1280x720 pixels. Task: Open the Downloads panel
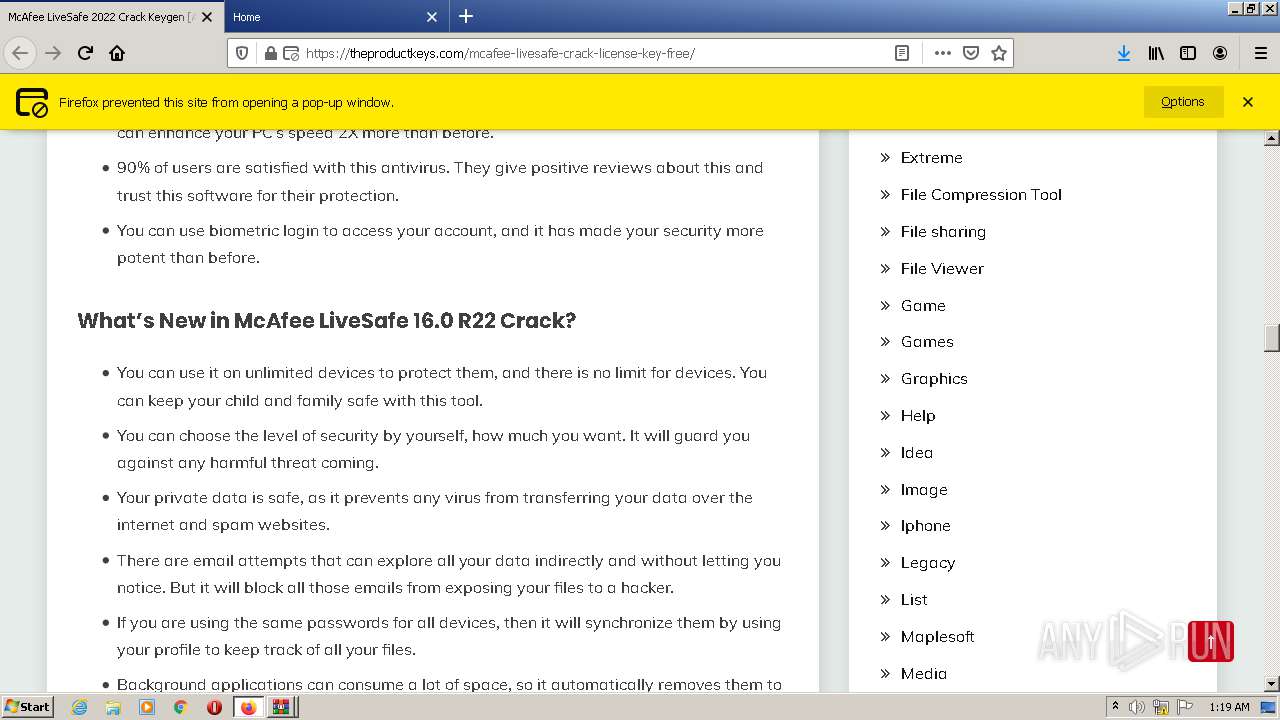point(1124,53)
